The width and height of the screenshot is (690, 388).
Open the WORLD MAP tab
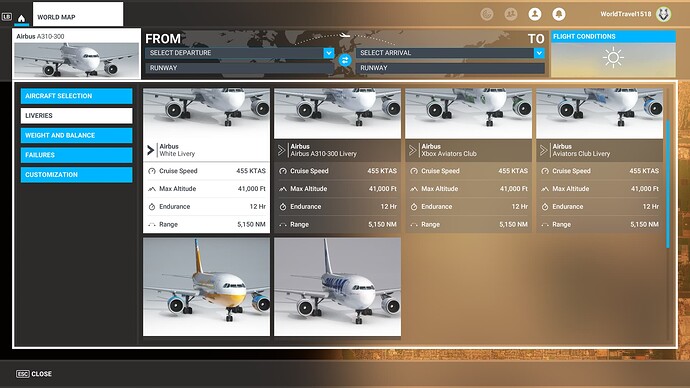pyautogui.click(x=78, y=14)
